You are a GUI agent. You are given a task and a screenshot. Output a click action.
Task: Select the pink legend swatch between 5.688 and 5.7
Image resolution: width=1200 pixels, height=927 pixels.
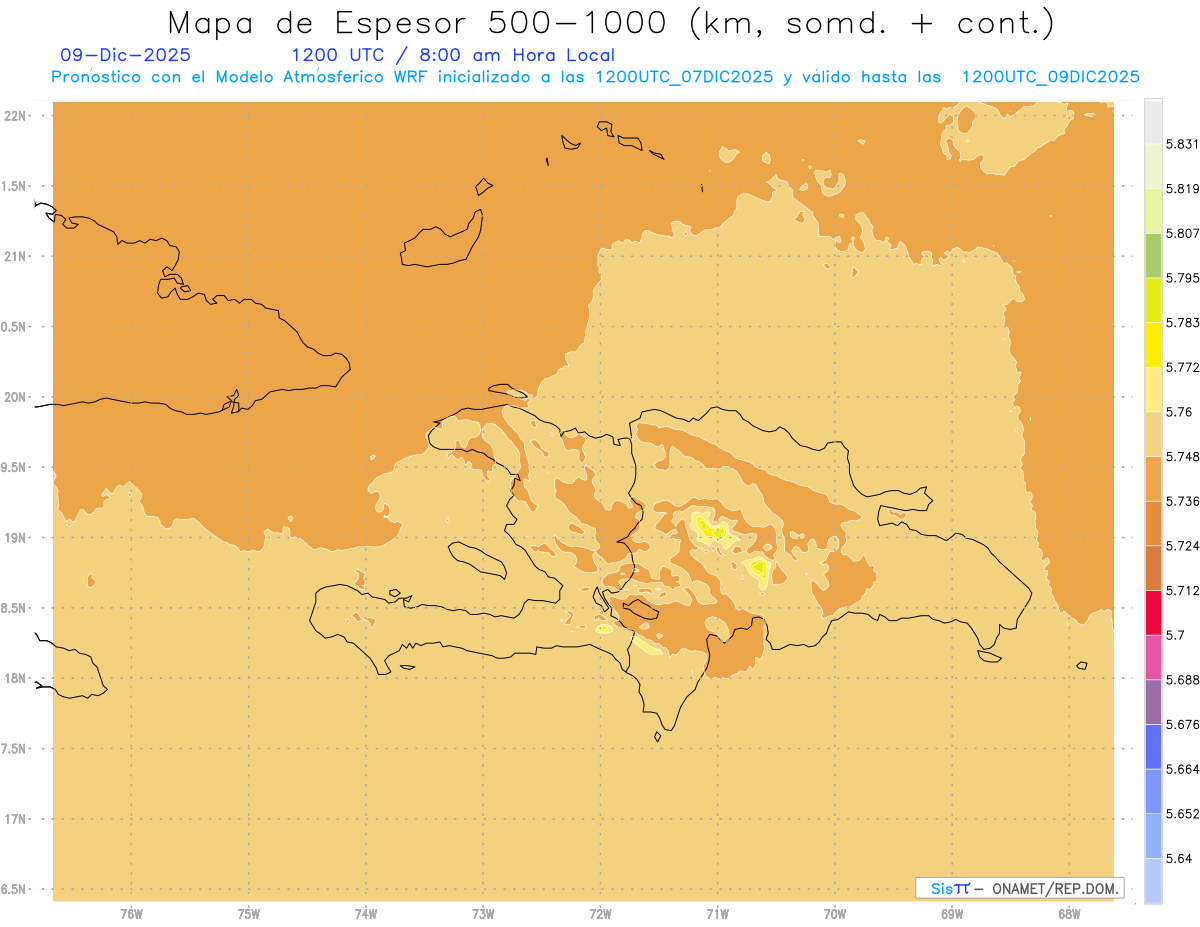[x=1153, y=657]
